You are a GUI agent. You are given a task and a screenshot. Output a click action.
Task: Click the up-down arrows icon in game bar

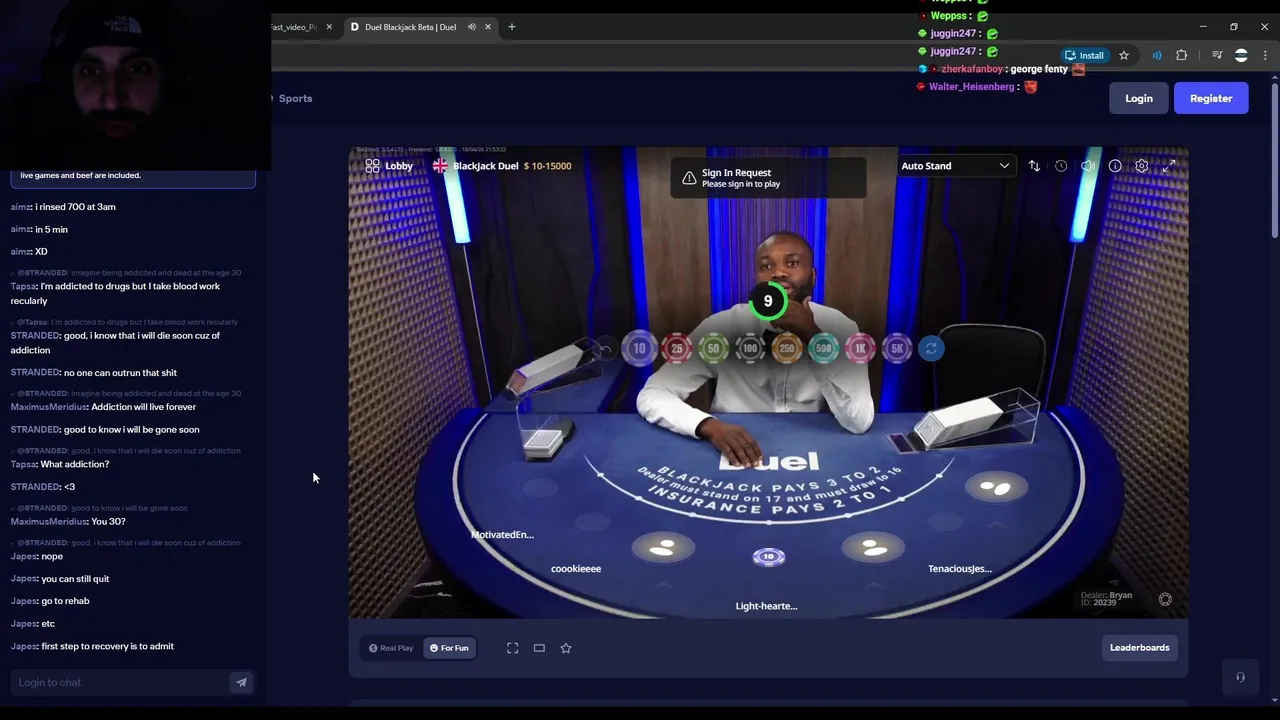[x=1034, y=166]
